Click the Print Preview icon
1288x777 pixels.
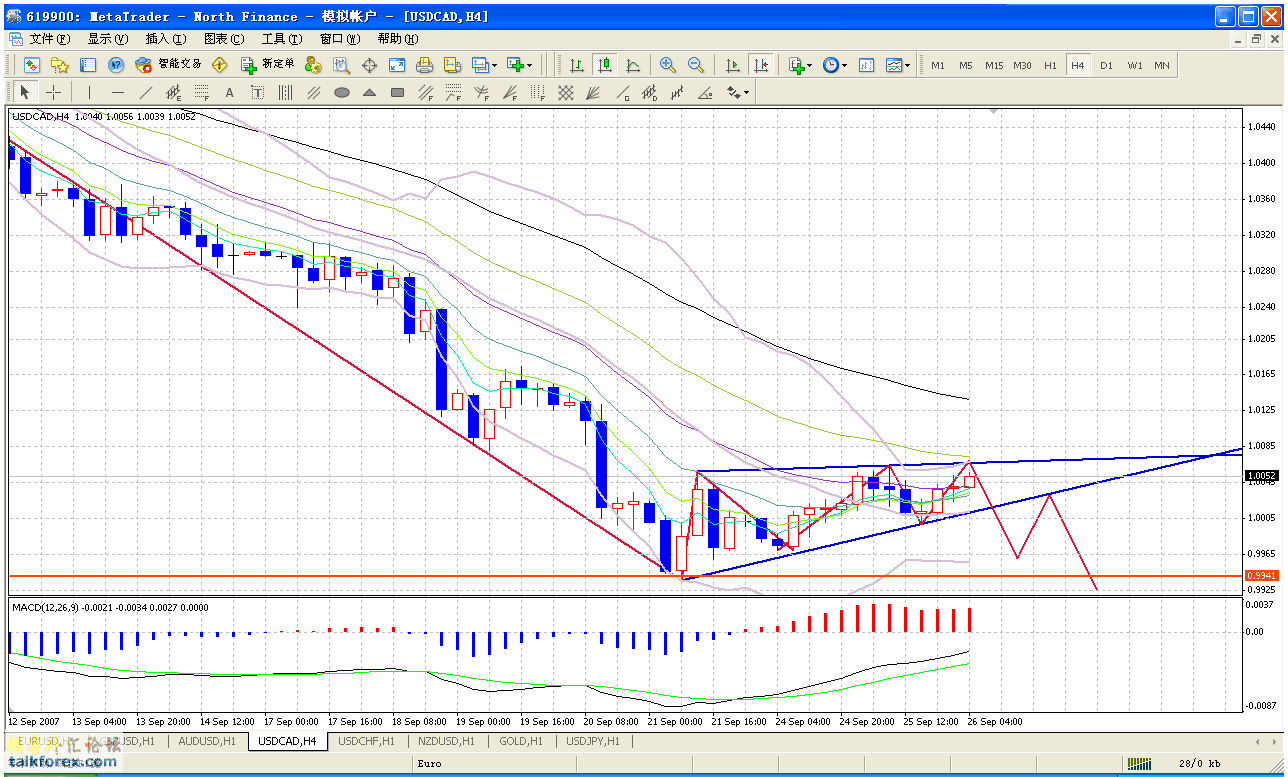pos(452,65)
